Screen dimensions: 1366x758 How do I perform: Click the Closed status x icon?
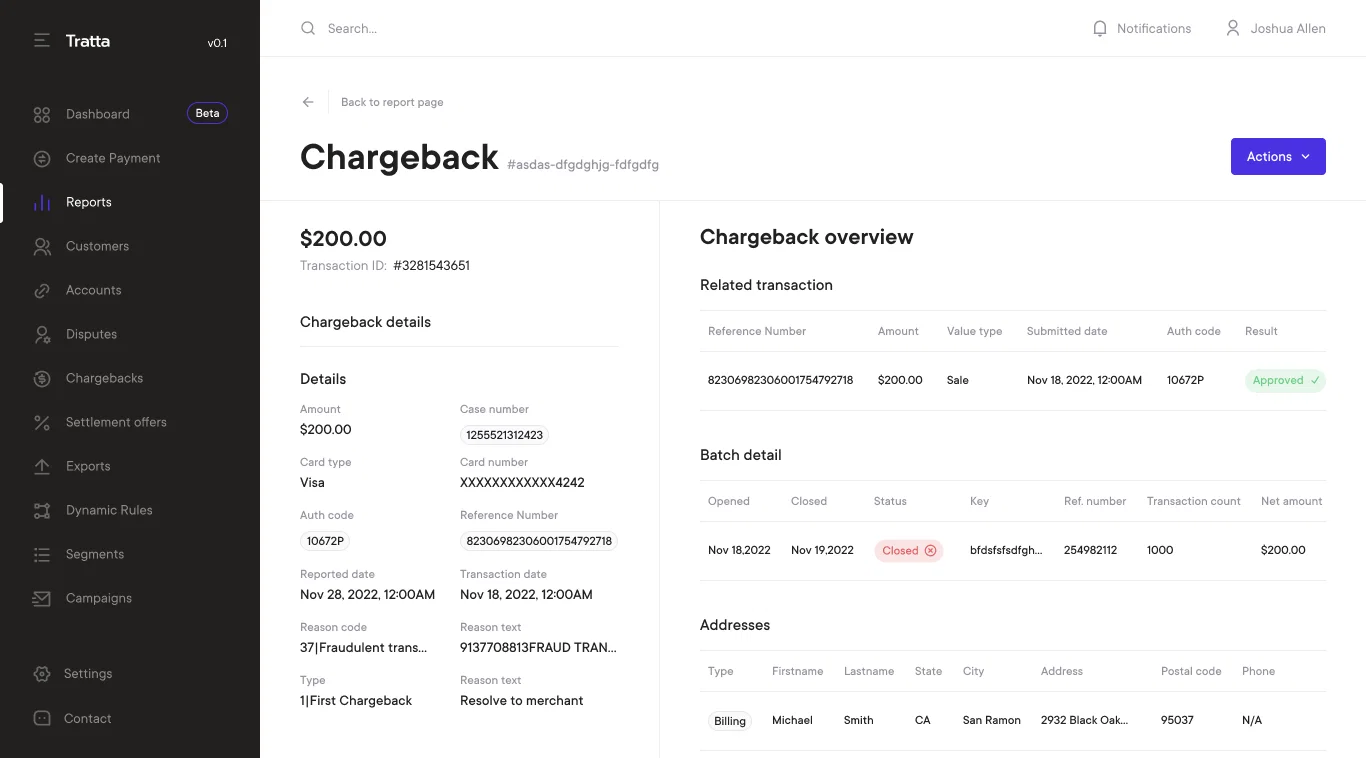click(930, 550)
